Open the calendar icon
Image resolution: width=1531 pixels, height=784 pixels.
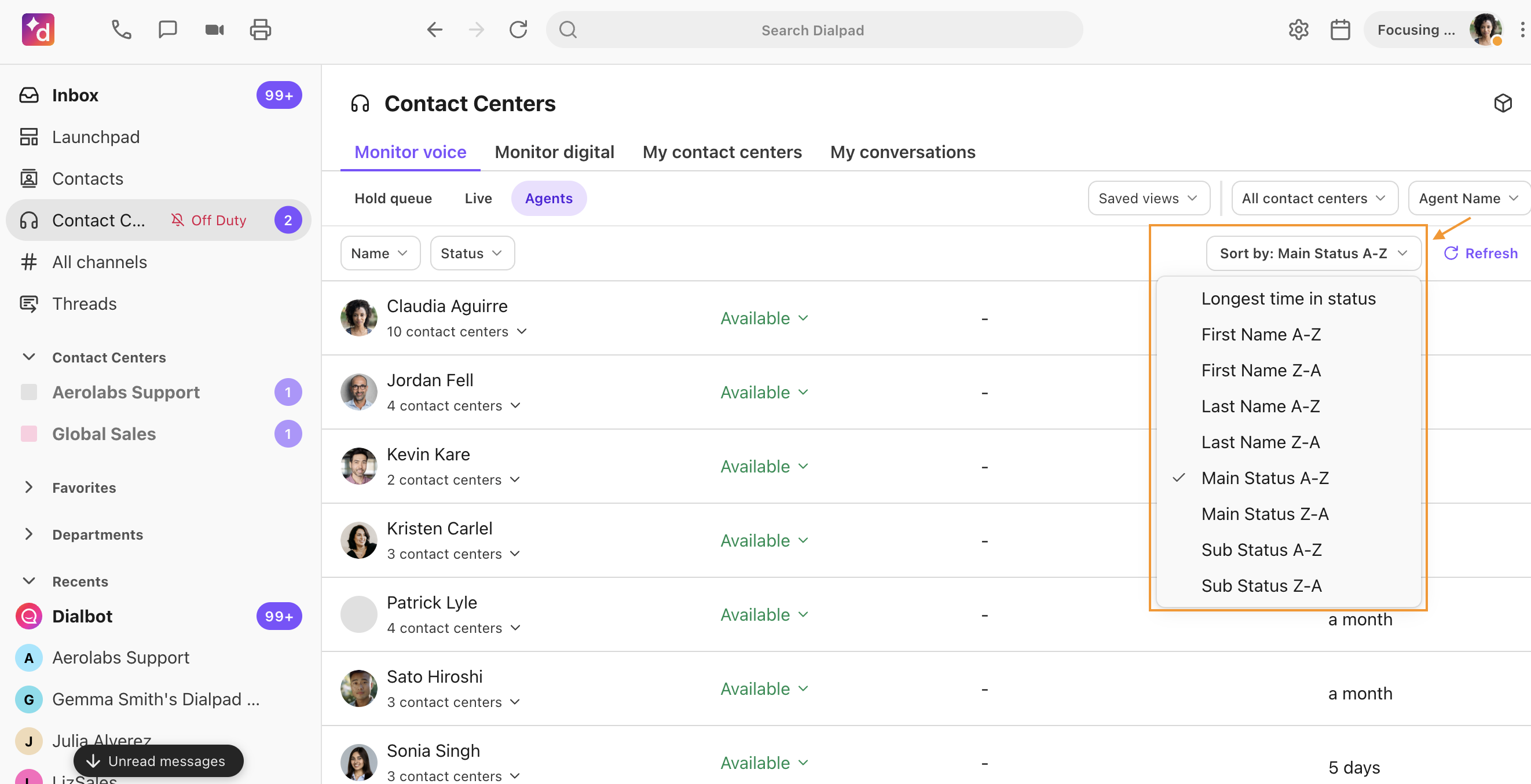click(1340, 30)
